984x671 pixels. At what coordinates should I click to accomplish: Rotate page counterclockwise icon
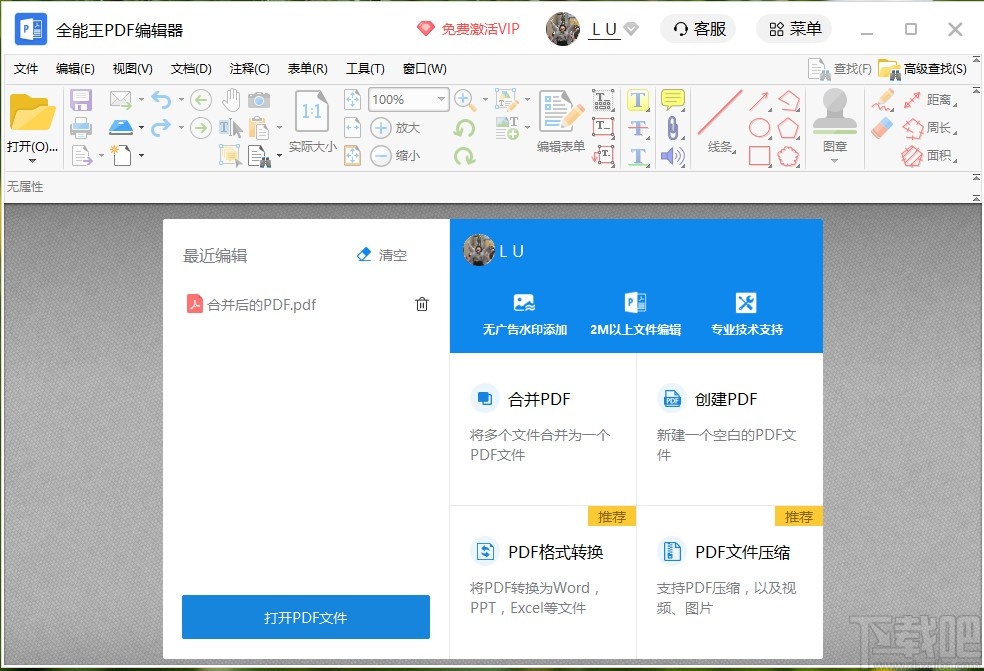[464, 128]
